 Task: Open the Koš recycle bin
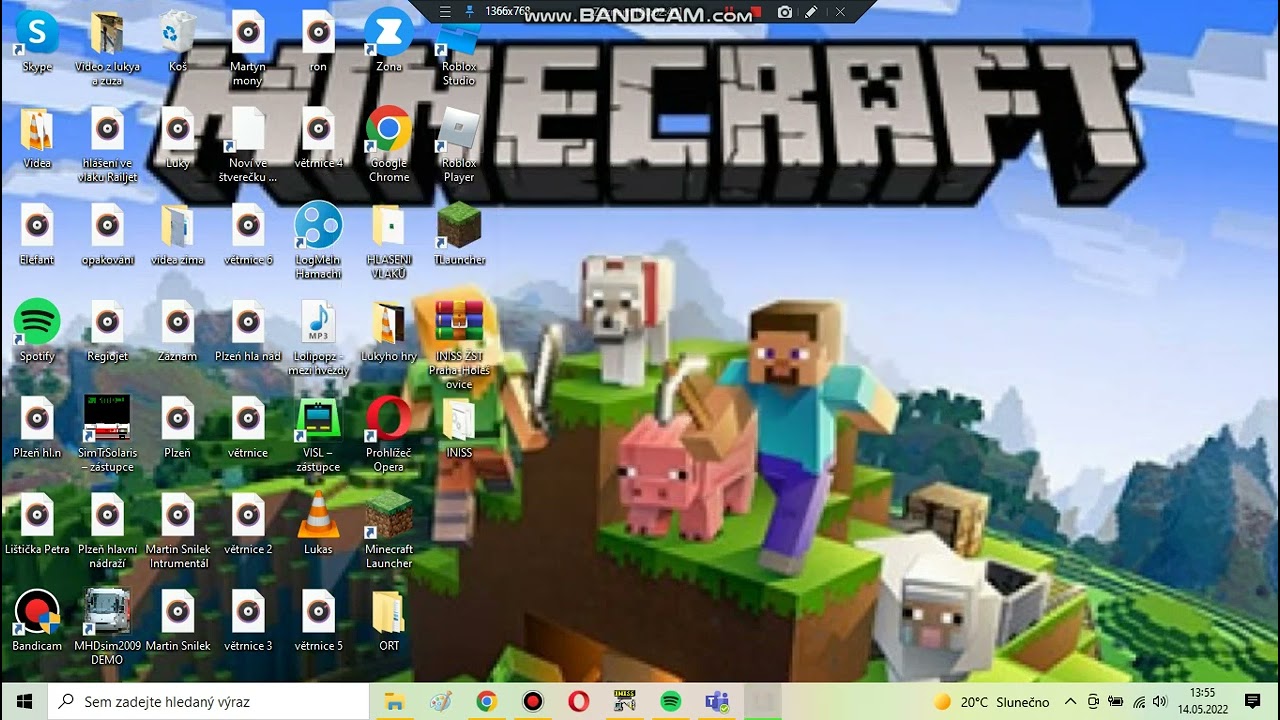177,41
